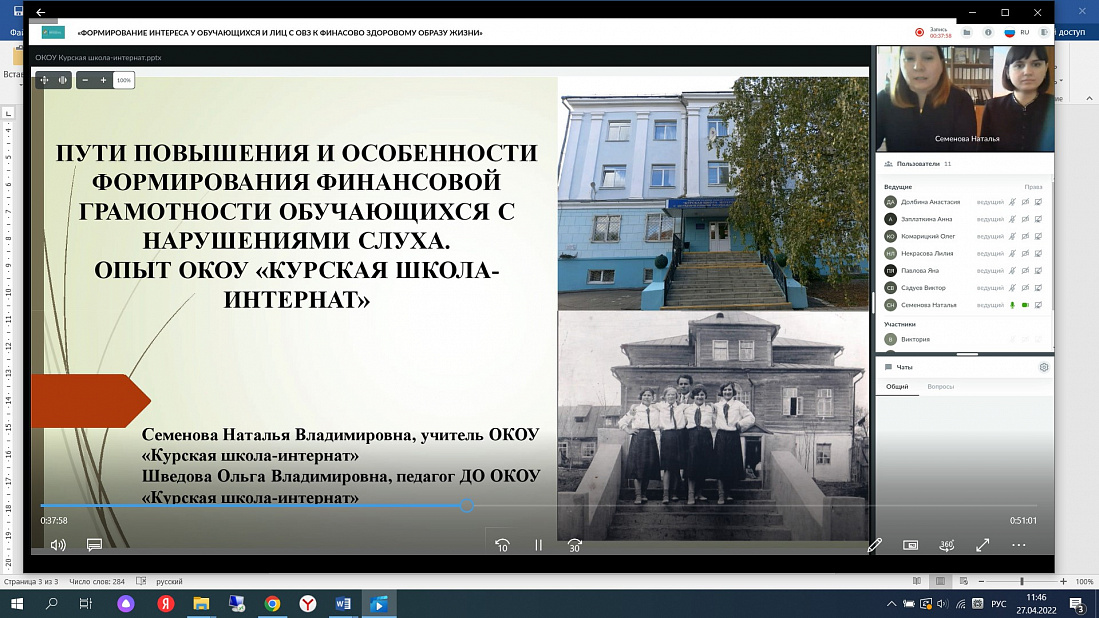Zoom in slide with plus button
1099x618 pixels.
[103, 80]
